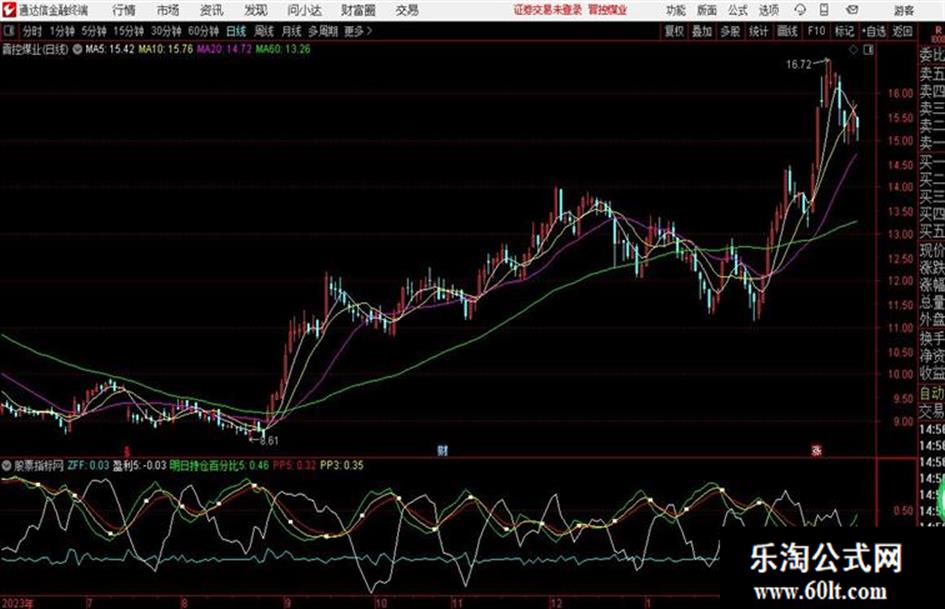Click the mobile phone icon
Viewport: 945px width, 609px height.
(824, 10)
